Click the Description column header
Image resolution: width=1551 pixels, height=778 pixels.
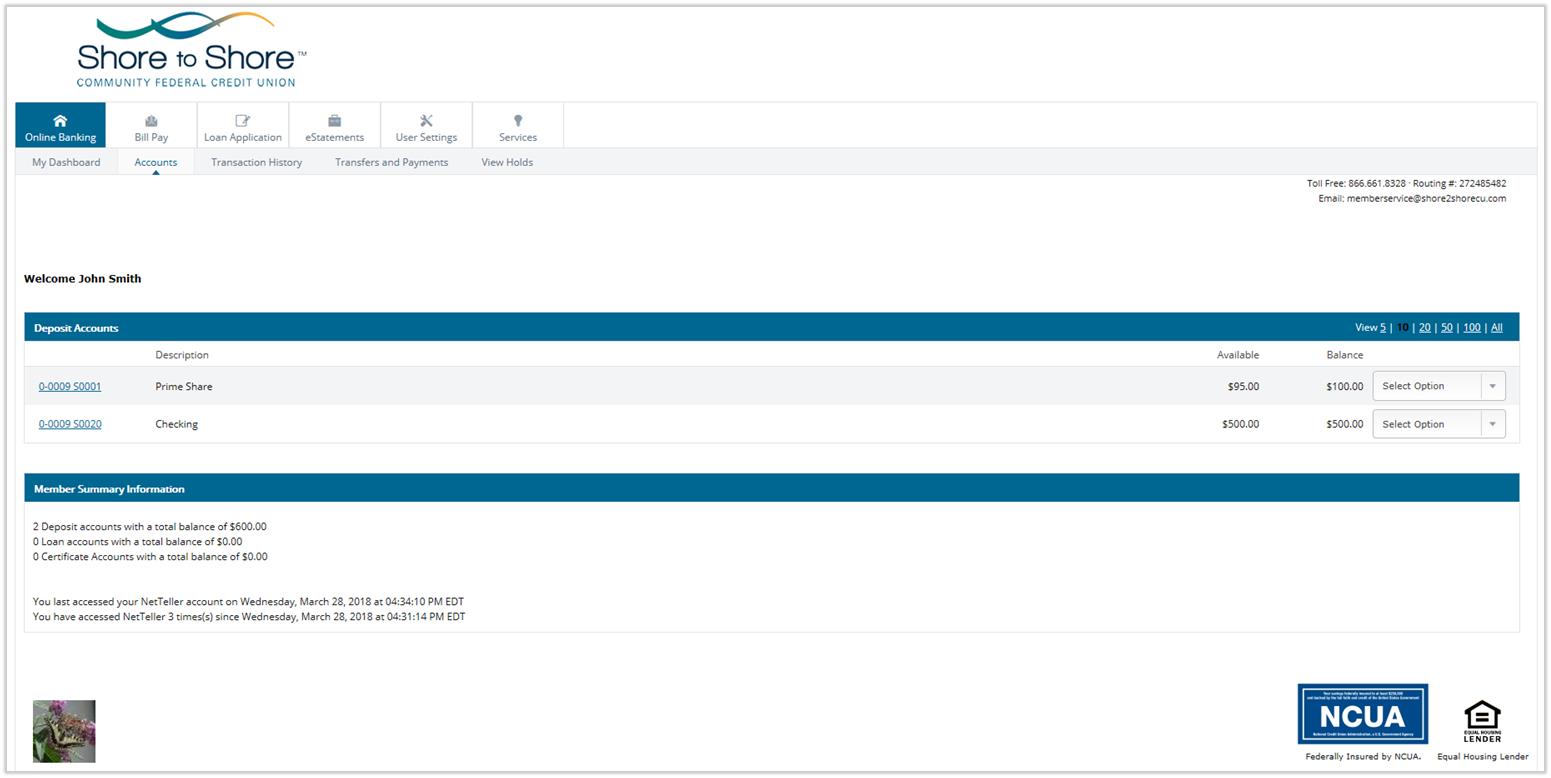click(x=182, y=355)
